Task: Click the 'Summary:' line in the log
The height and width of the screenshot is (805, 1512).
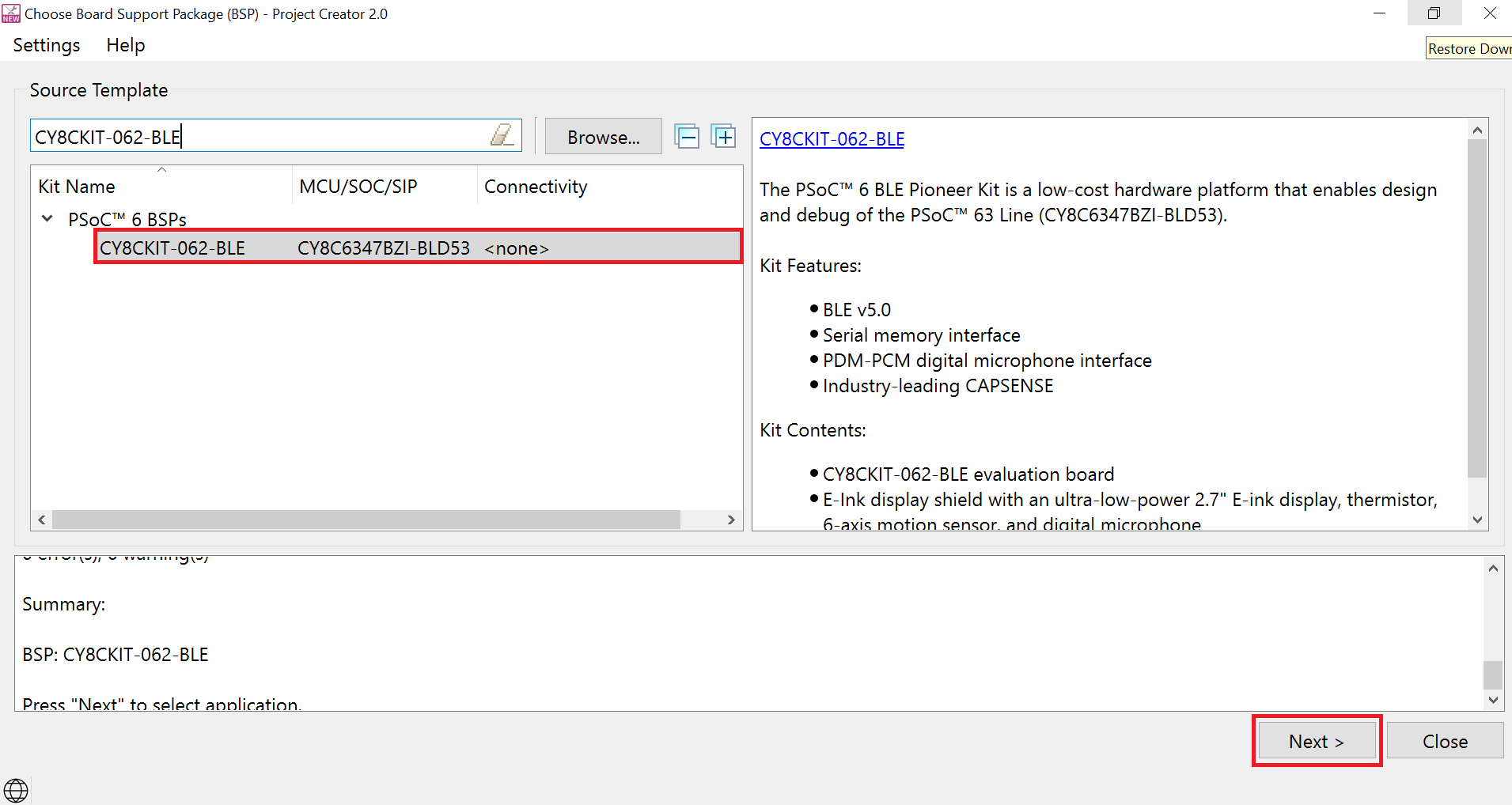Action: 64,604
